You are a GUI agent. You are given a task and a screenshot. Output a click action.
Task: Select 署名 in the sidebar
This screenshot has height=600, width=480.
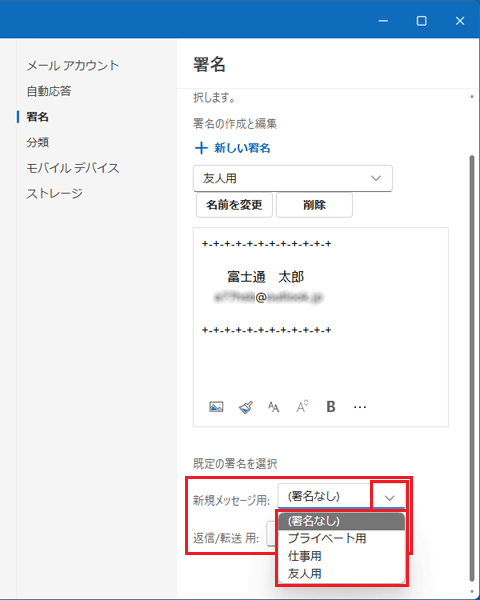[x=37, y=117]
